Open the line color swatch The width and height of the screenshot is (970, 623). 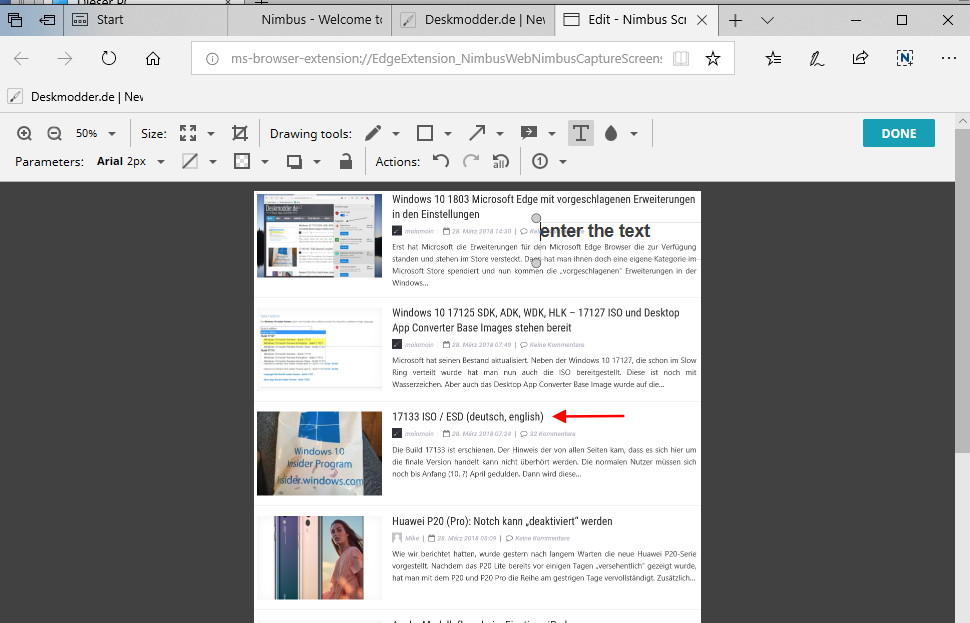click(190, 161)
